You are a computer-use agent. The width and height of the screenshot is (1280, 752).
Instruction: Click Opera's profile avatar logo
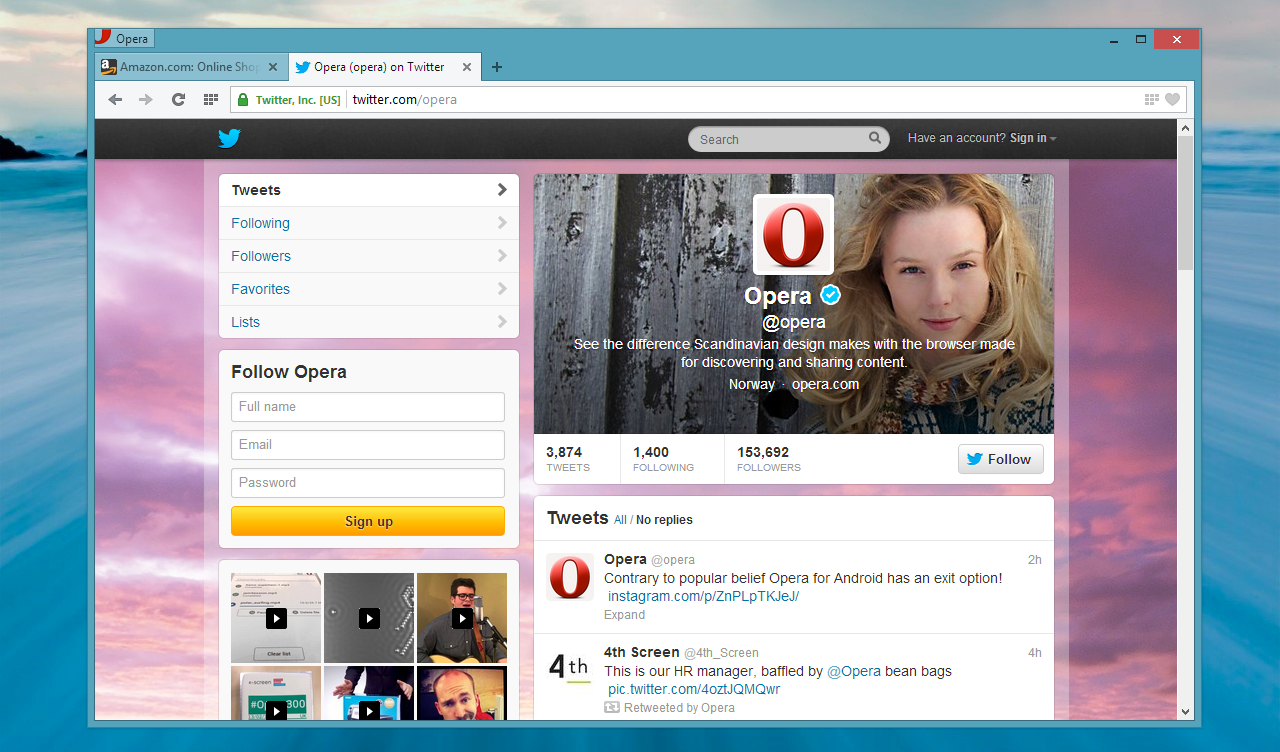793,234
